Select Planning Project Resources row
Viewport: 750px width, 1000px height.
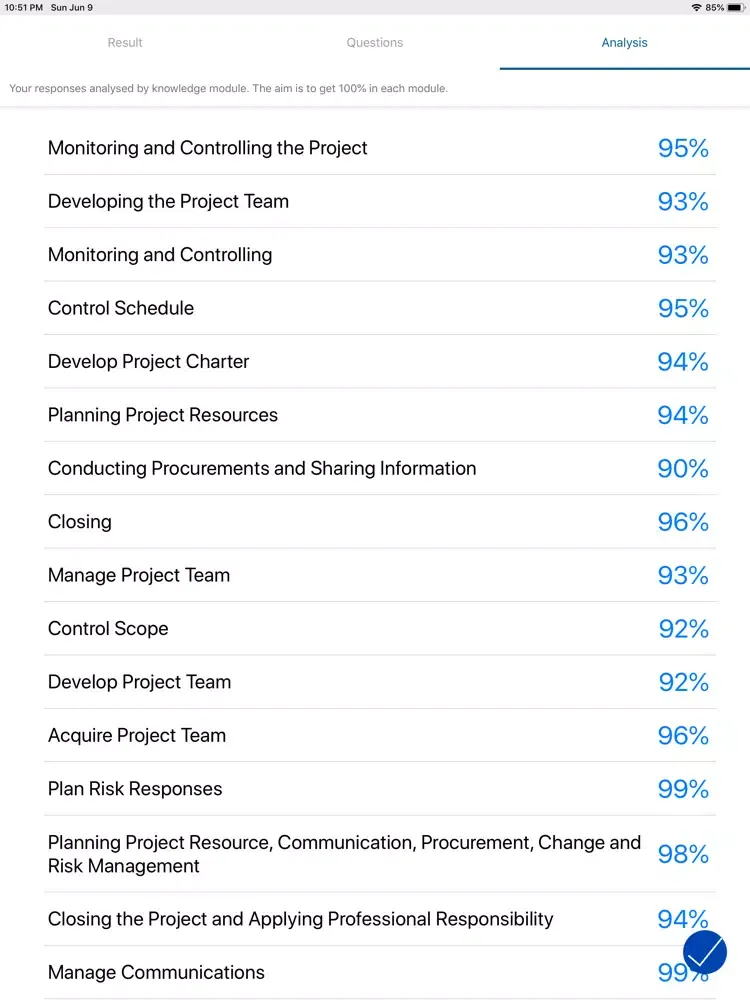coord(163,415)
